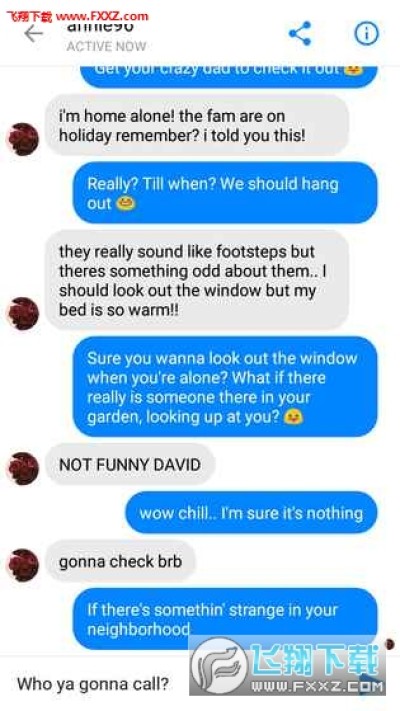This screenshot has width=400, height=711.
Task: Select the "they really sound like footsteps" message
Action: (197, 280)
